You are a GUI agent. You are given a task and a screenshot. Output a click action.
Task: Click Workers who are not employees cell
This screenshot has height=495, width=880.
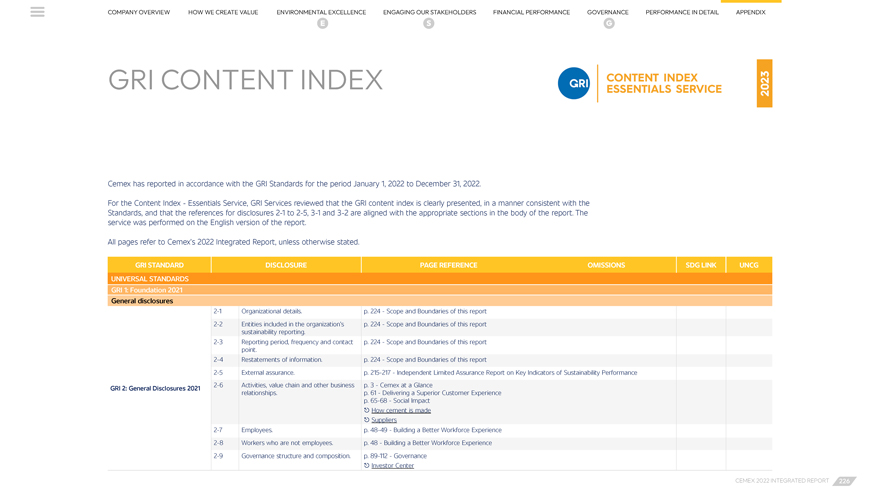pos(287,443)
